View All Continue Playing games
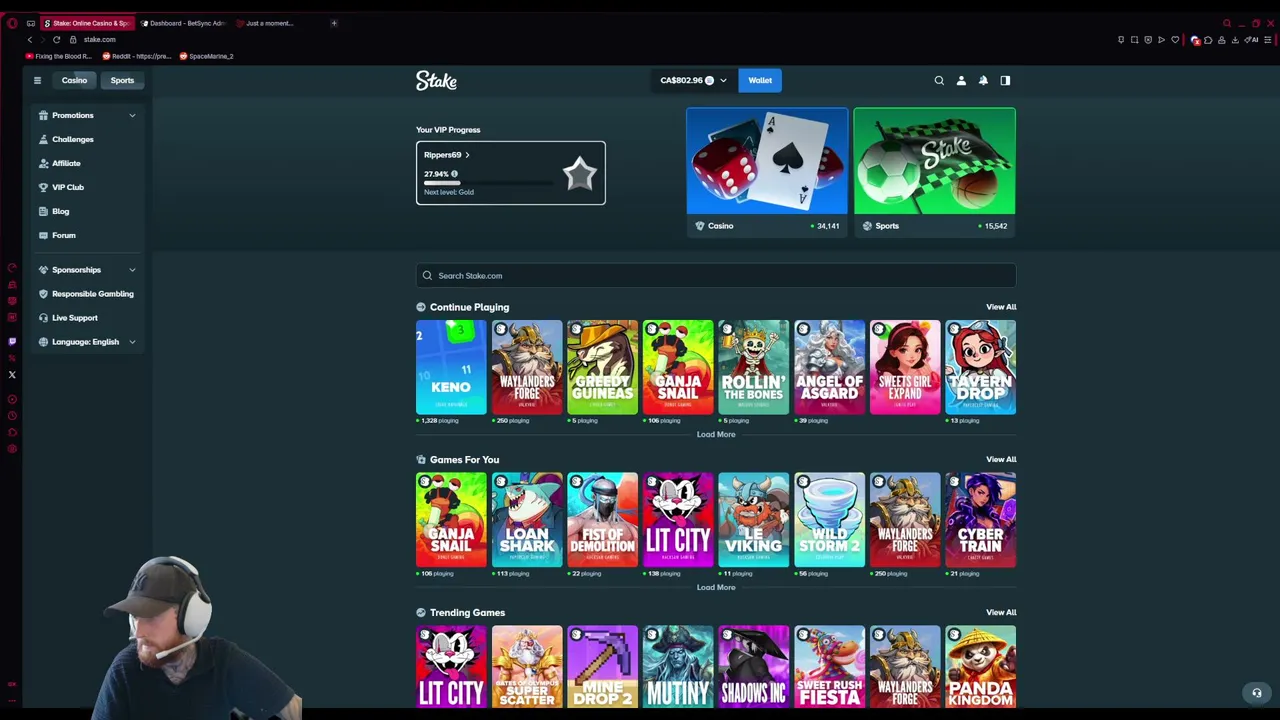Viewport: 1280px width, 720px height. (x=1001, y=307)
